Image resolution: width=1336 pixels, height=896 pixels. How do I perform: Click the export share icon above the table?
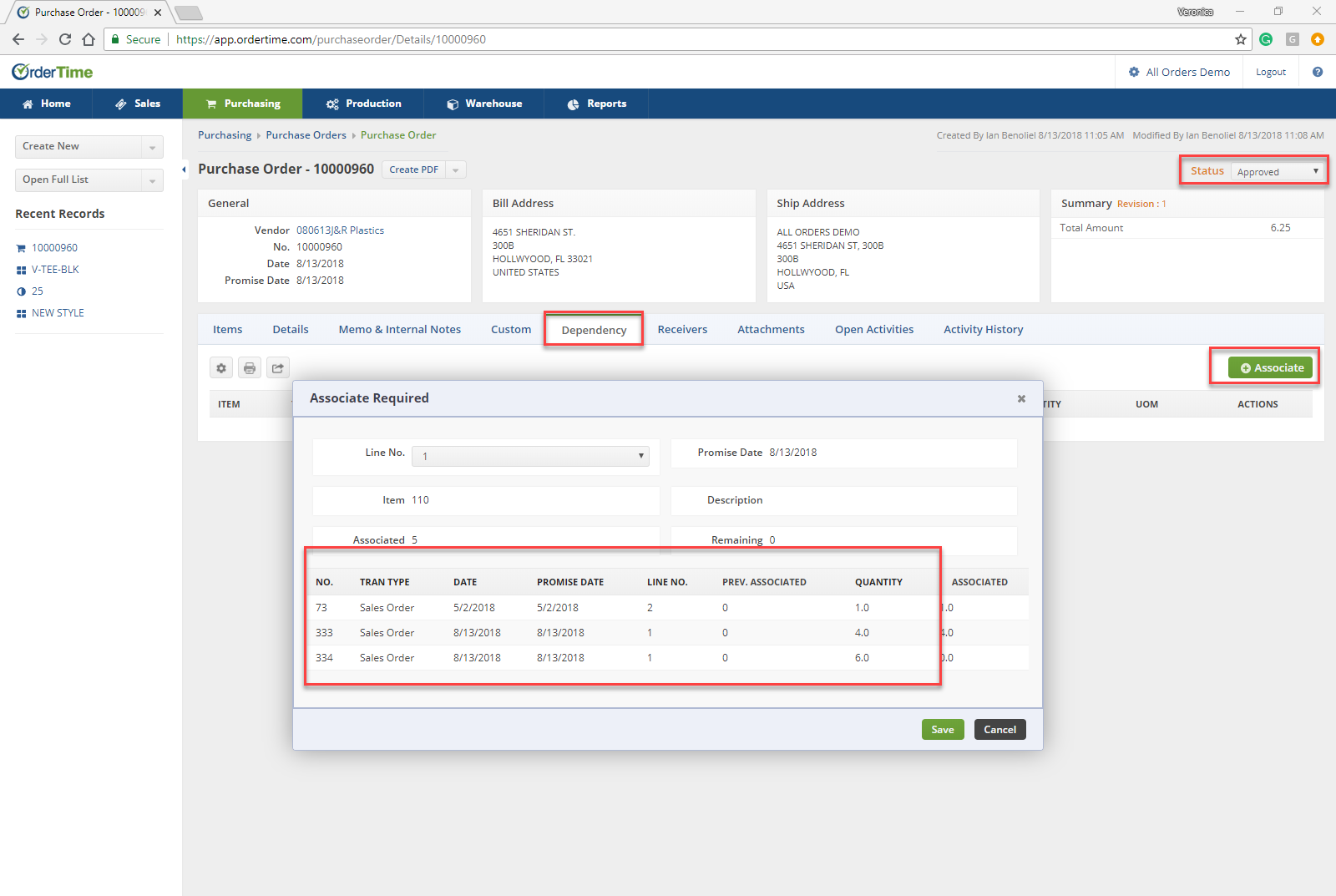coord(278,367)
